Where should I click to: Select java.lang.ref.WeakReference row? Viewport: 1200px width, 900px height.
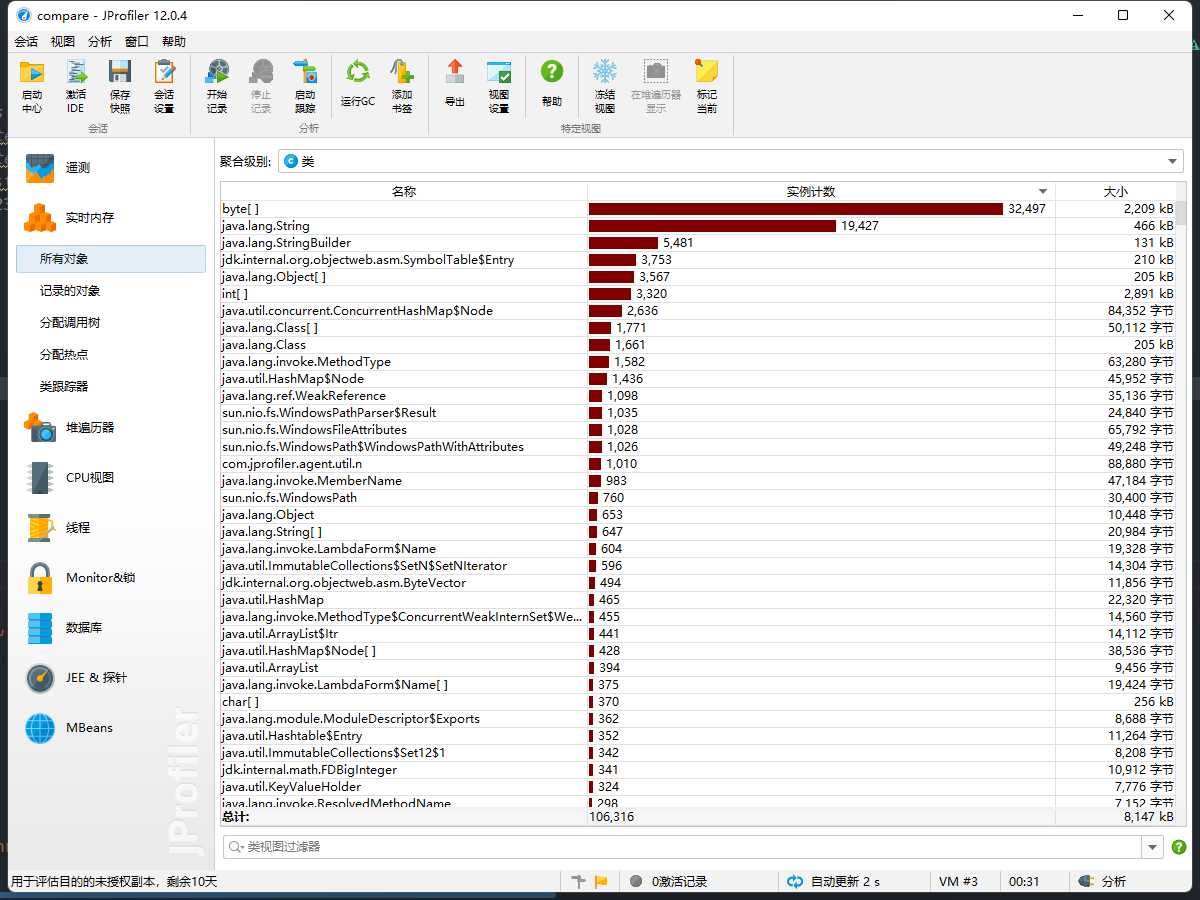(x=698, y=396)
